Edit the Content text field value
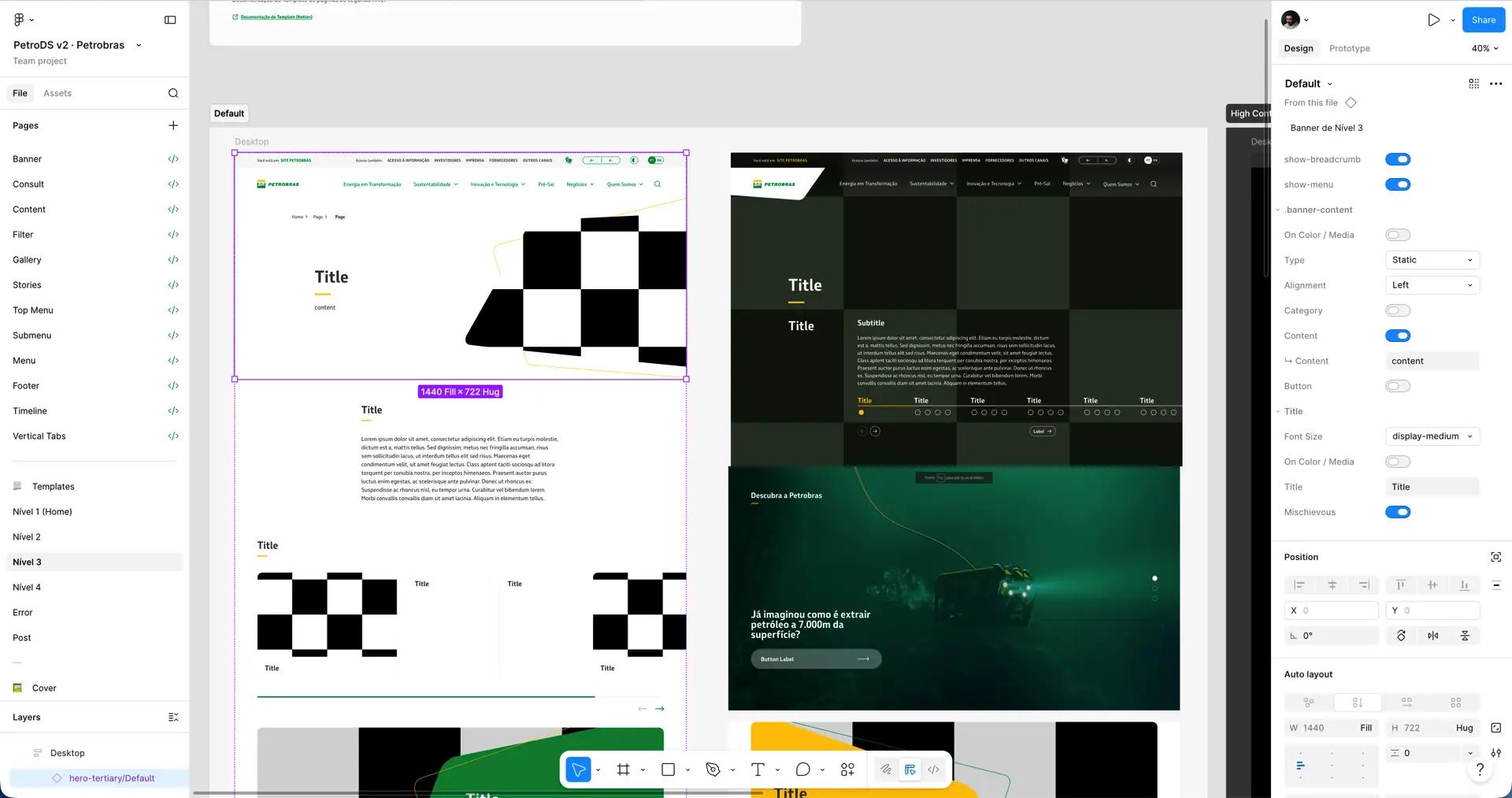Screen dimensions: 1512x798 1432,361
